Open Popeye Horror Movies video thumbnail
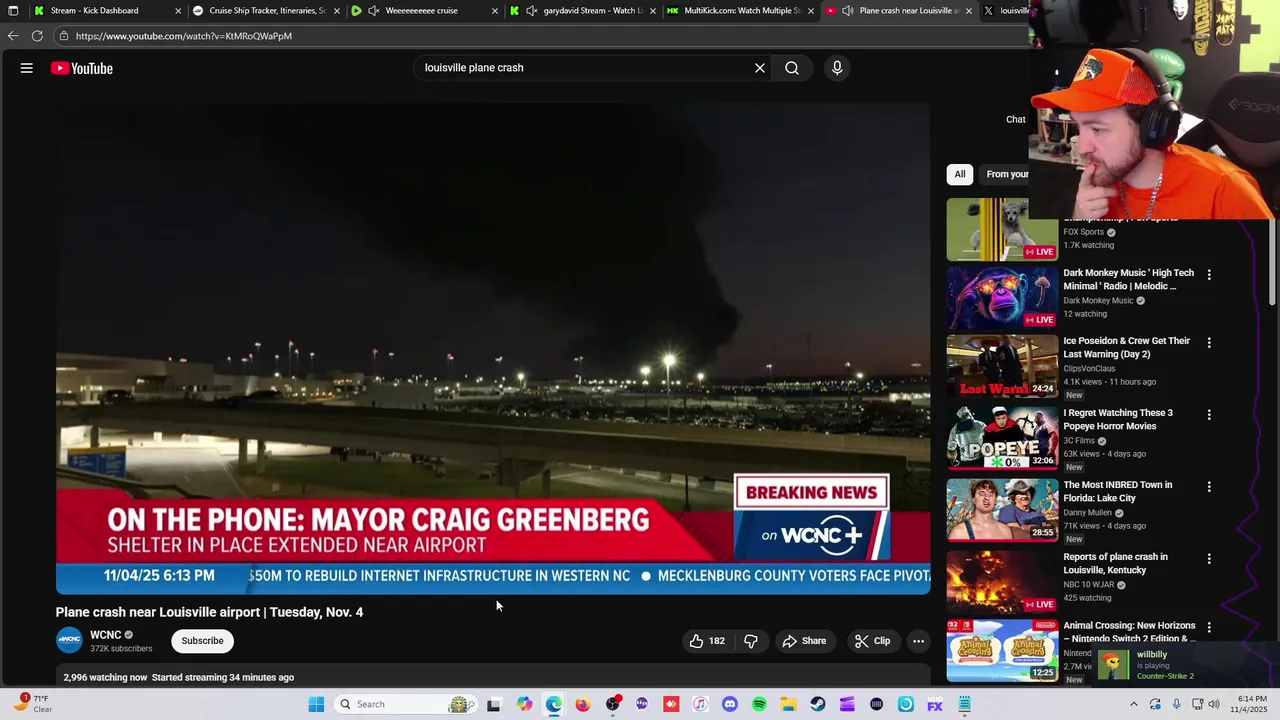This screenshot has height=720, width=1280. coord(1002,438)
